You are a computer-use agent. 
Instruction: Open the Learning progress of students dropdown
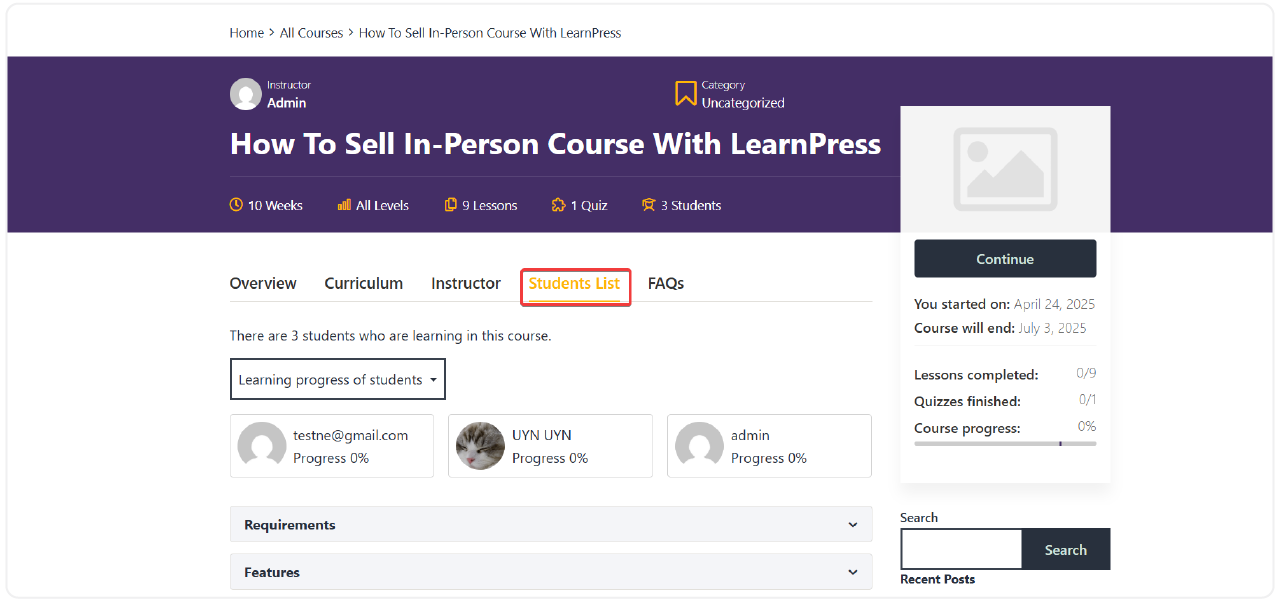pyautogui.click(x=337, y=379)
